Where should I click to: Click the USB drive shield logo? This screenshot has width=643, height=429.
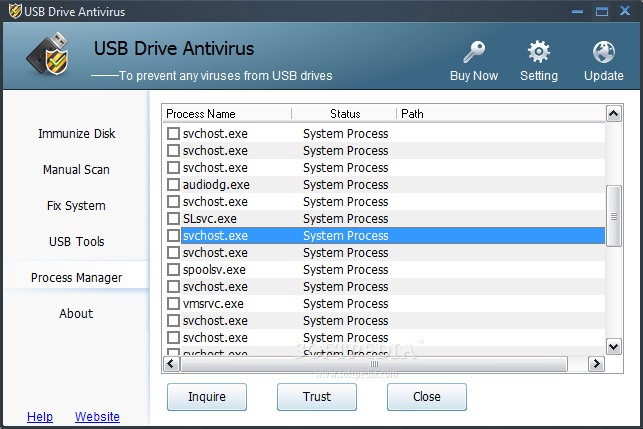pos(48,54)
